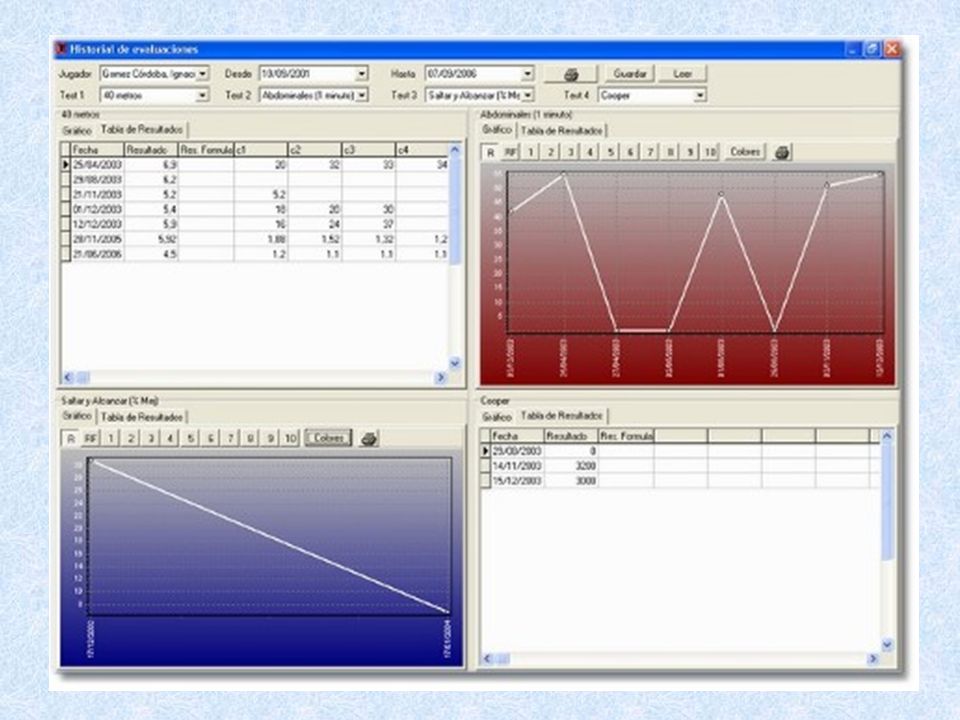Click the Fecha column header in the Cooper table

pyautogui.click(x=517, y=436)
